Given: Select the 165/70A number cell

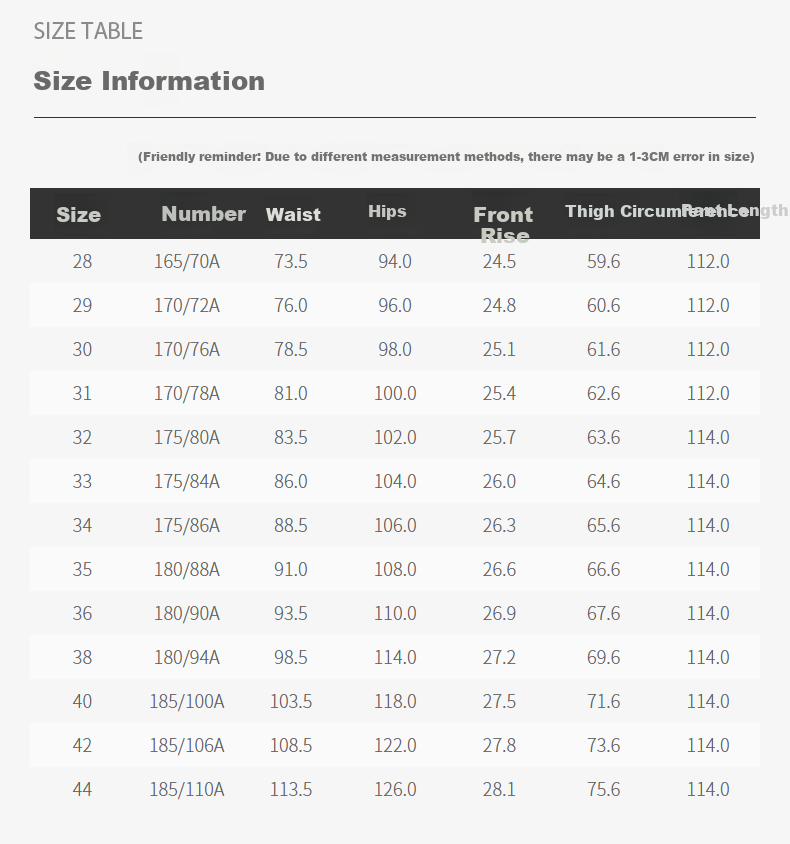Looking at the screenshot, I should coord(187,262).
